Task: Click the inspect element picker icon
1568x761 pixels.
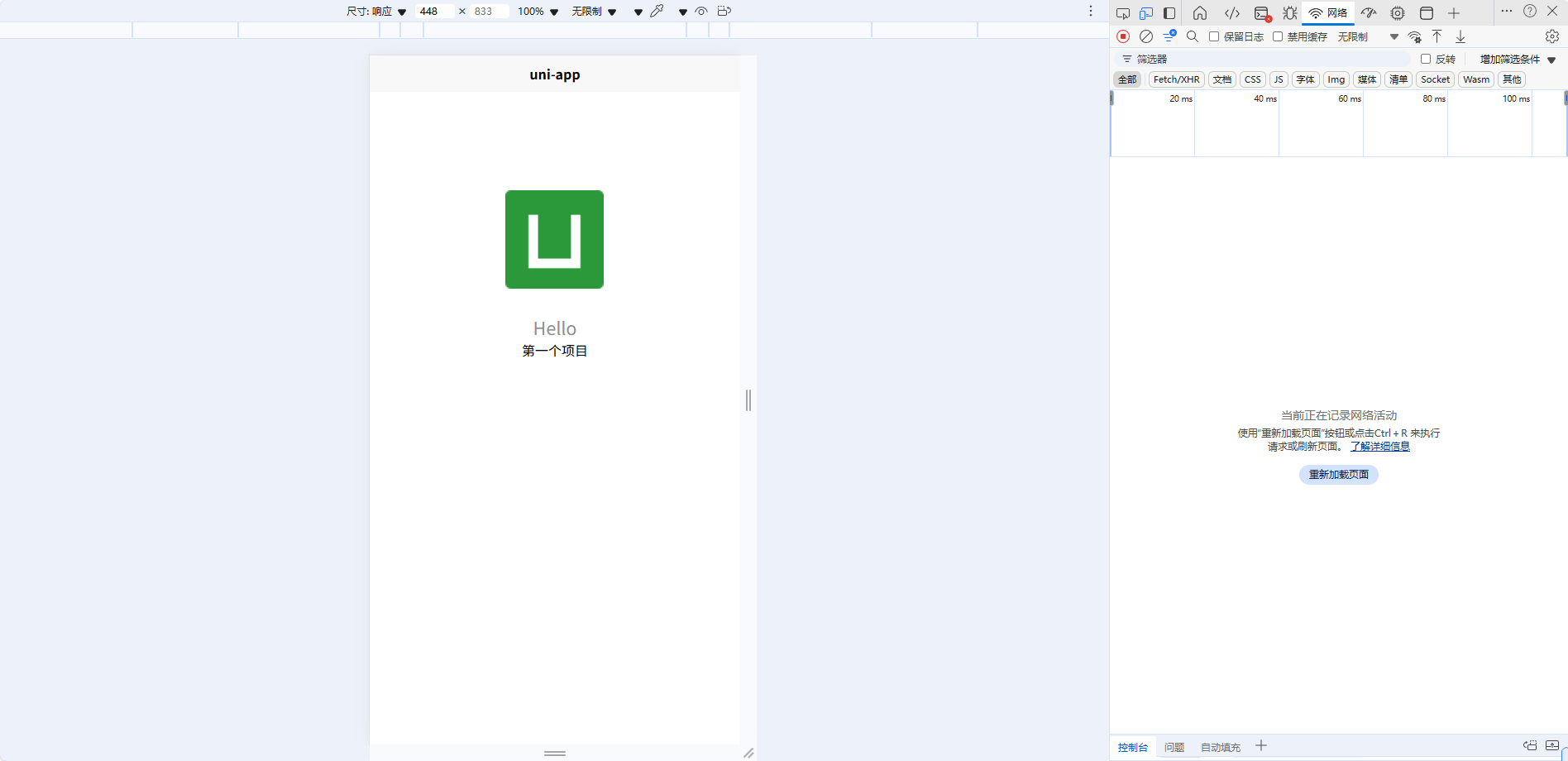Action: (x=1122, y=13)
